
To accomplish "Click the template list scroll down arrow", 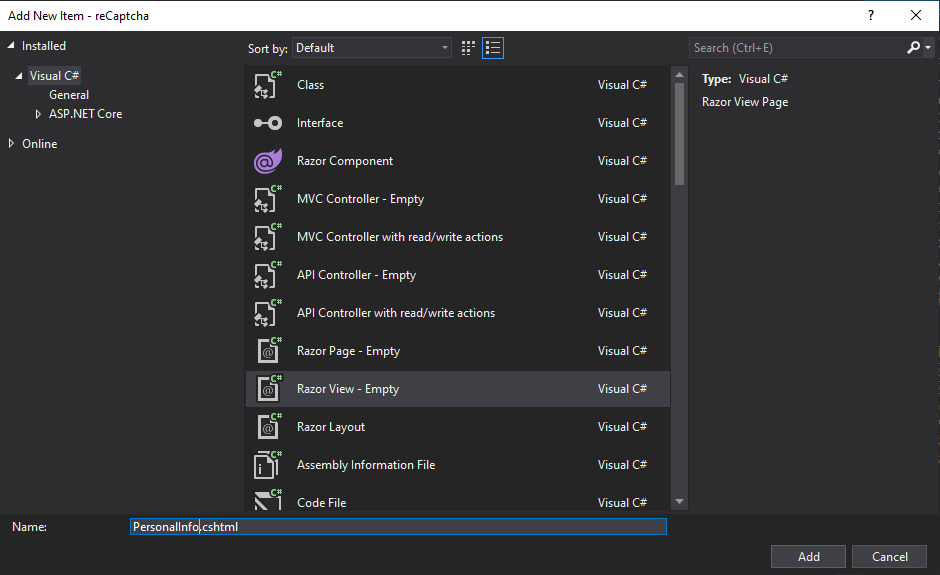I will tap(679, 502).
